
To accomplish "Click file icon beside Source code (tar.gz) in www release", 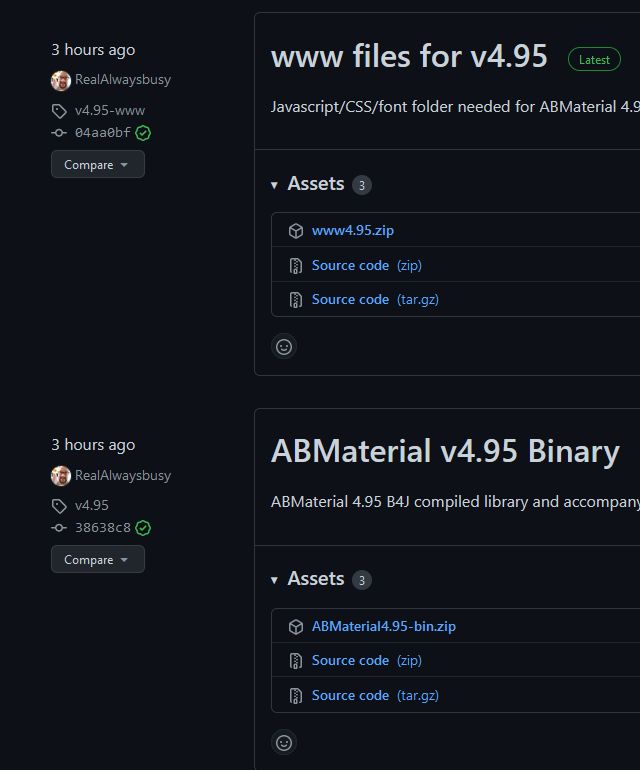I will (x=296, y=300).
